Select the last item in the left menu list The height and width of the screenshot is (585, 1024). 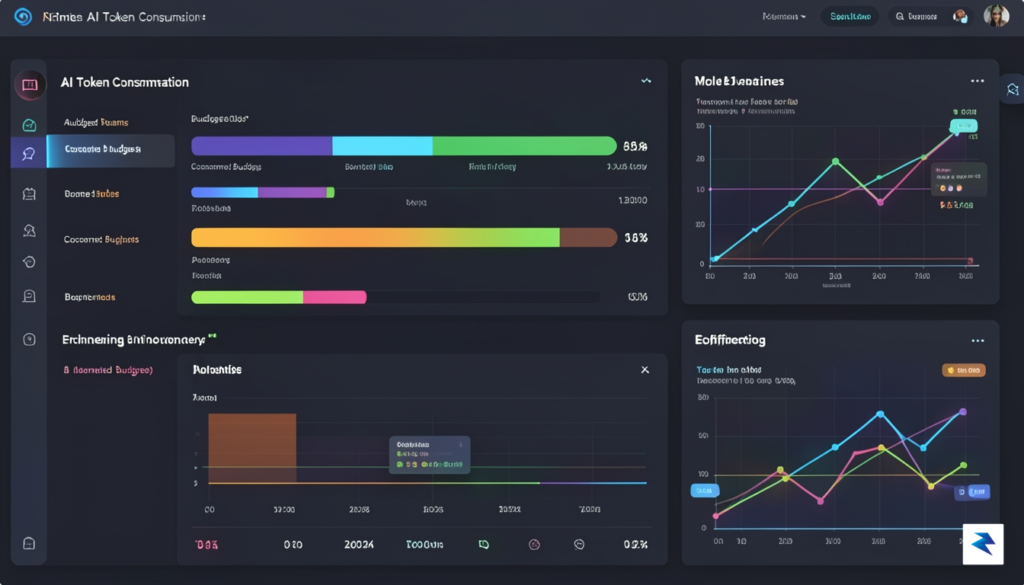coord(89,297)
